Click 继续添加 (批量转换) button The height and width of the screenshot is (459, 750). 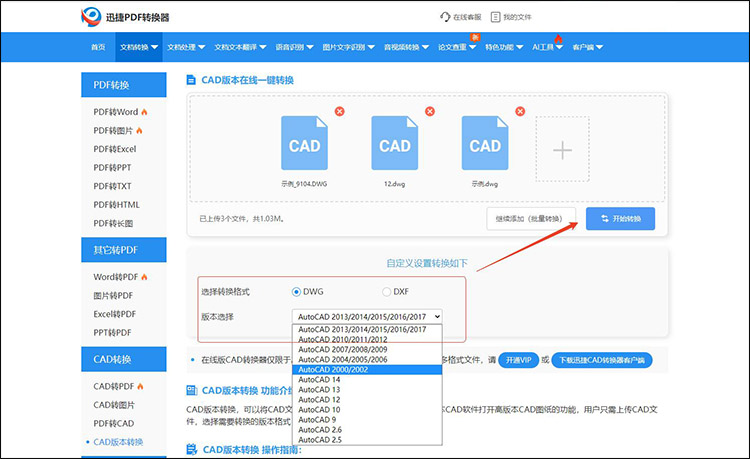pos(531,219)
